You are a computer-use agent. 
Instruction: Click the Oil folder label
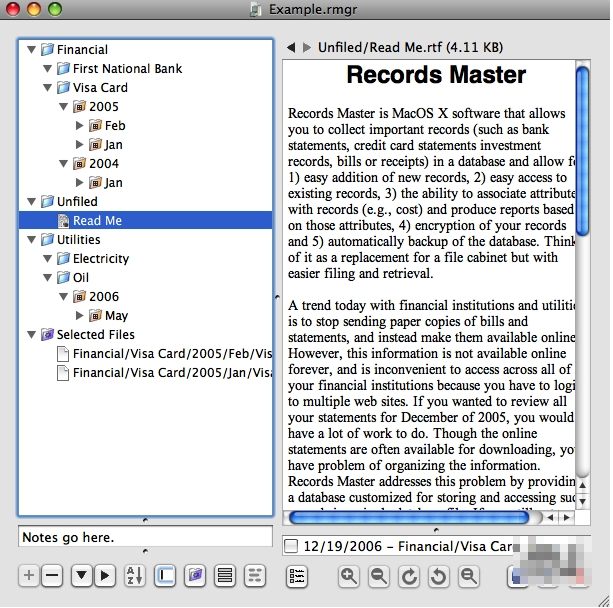click(x=81, y=278)
